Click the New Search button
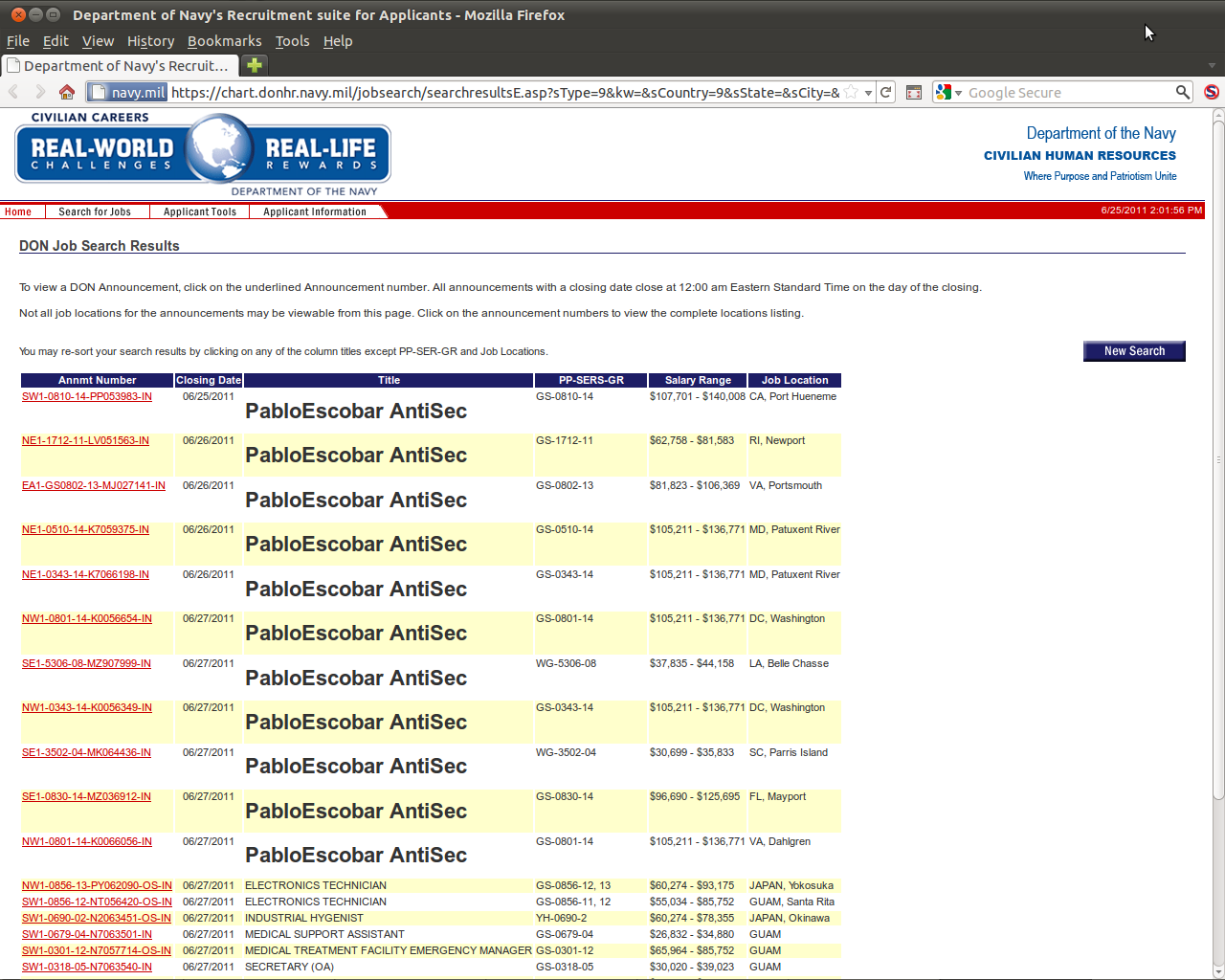The width and height of the screenshot is (1225, 980). 1134,351
